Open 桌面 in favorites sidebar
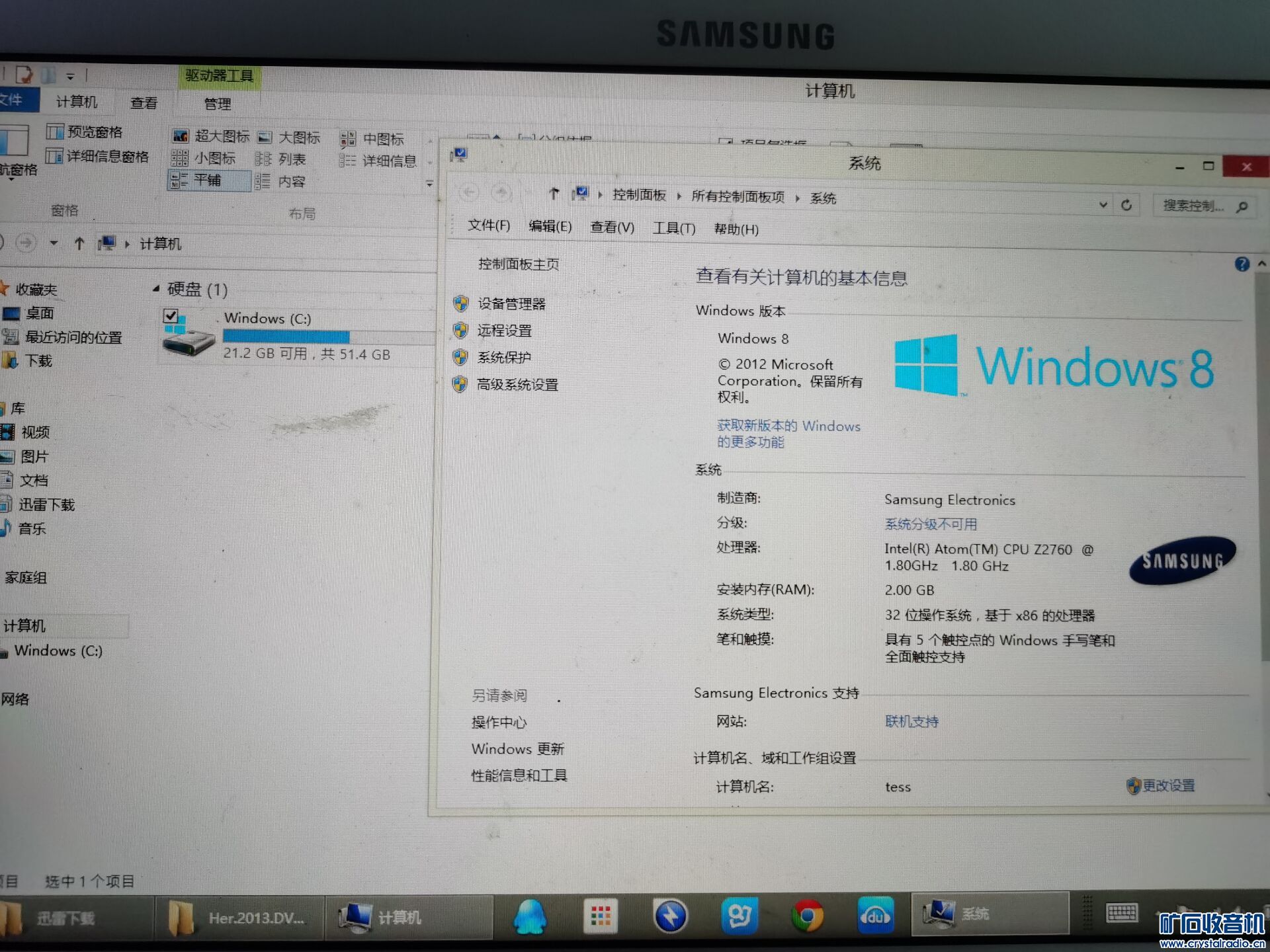 28,313
